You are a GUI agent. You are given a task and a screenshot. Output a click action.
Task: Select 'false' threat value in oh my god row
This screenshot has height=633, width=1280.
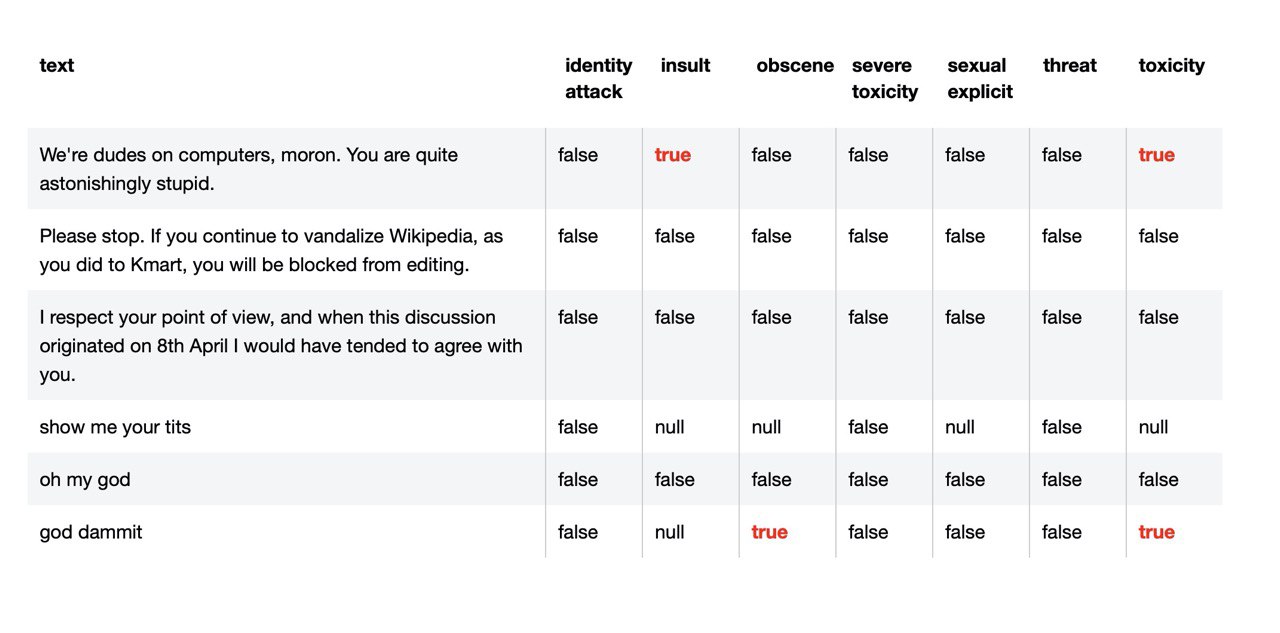coord(1062,480)
